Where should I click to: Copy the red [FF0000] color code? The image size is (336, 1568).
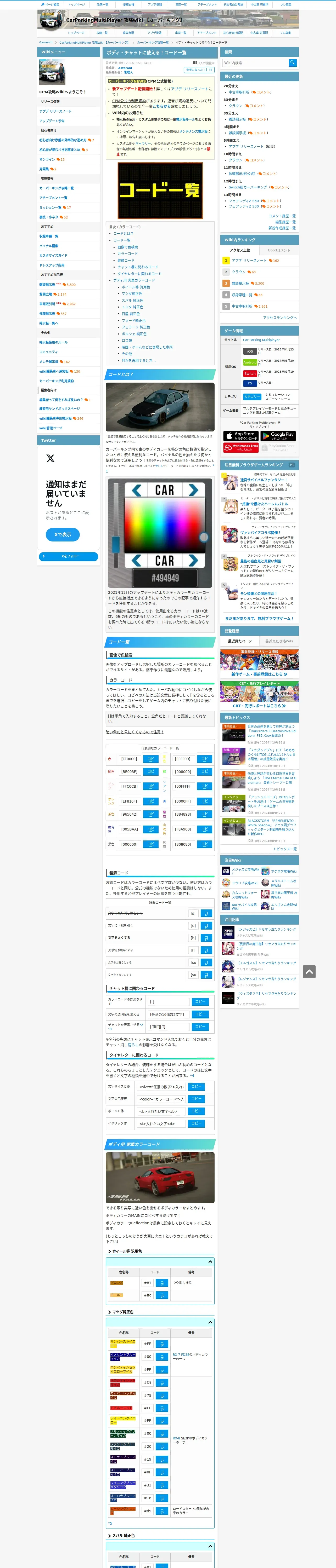point(151,759)
